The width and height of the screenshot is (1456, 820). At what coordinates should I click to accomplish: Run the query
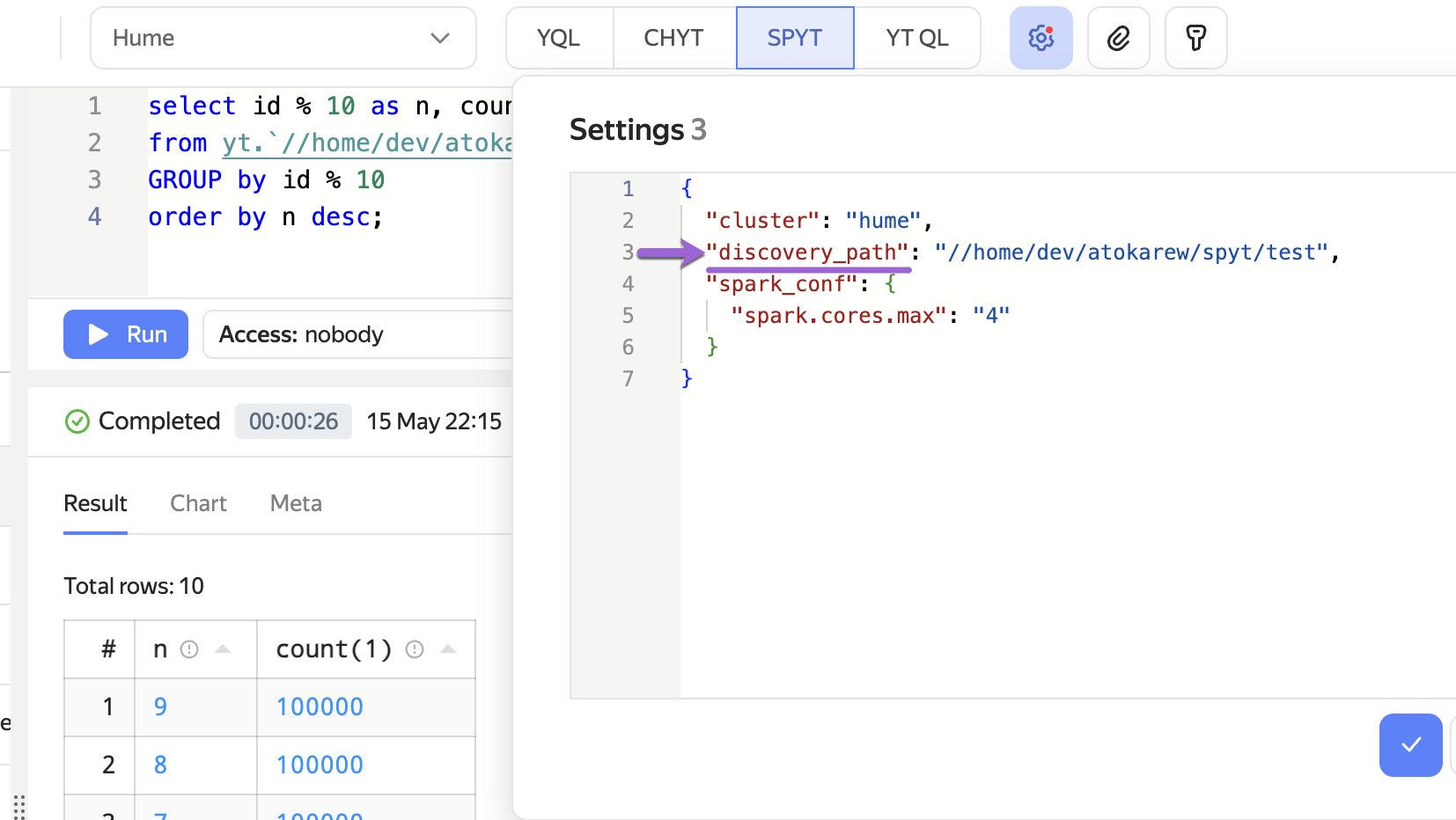tap(126, 334)
